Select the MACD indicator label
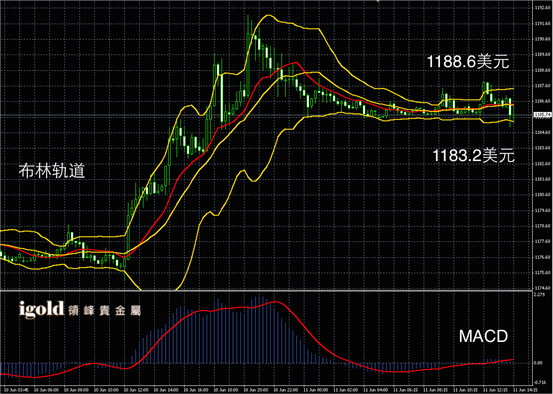Screen dimensions: 553x394 tap(483, 336)
